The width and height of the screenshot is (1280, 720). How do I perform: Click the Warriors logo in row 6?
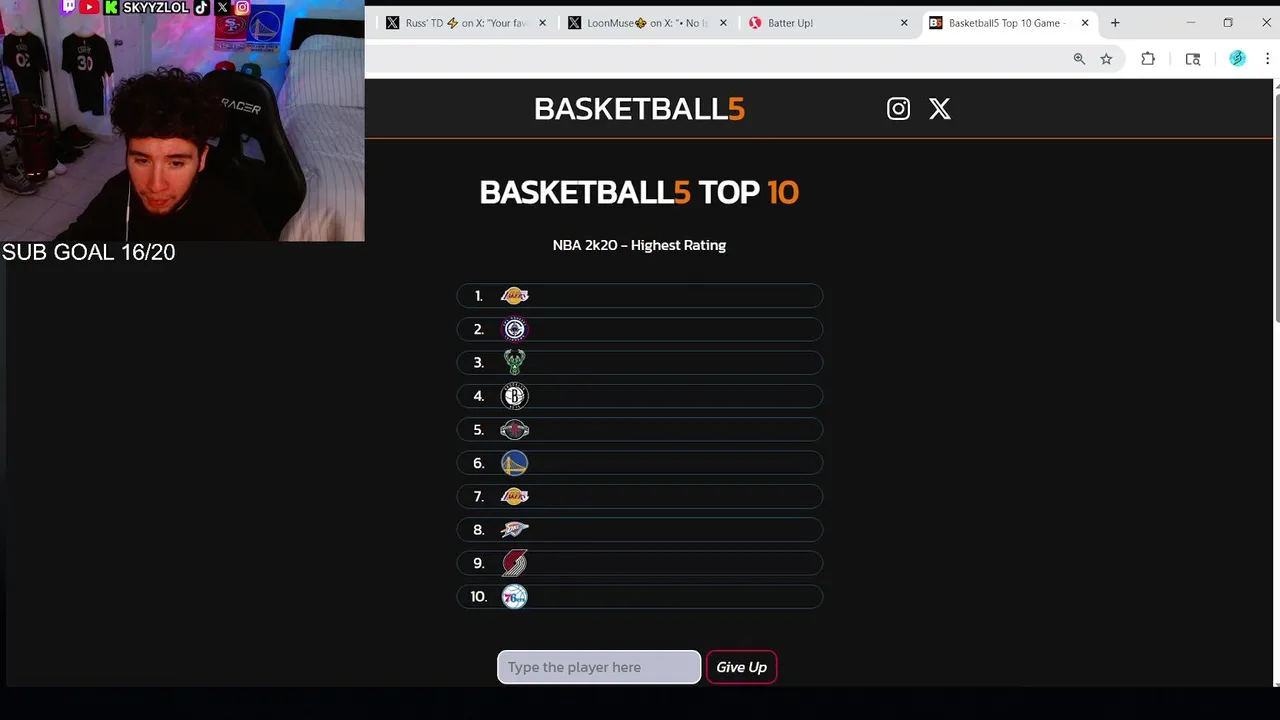click(x=514, y=463)
